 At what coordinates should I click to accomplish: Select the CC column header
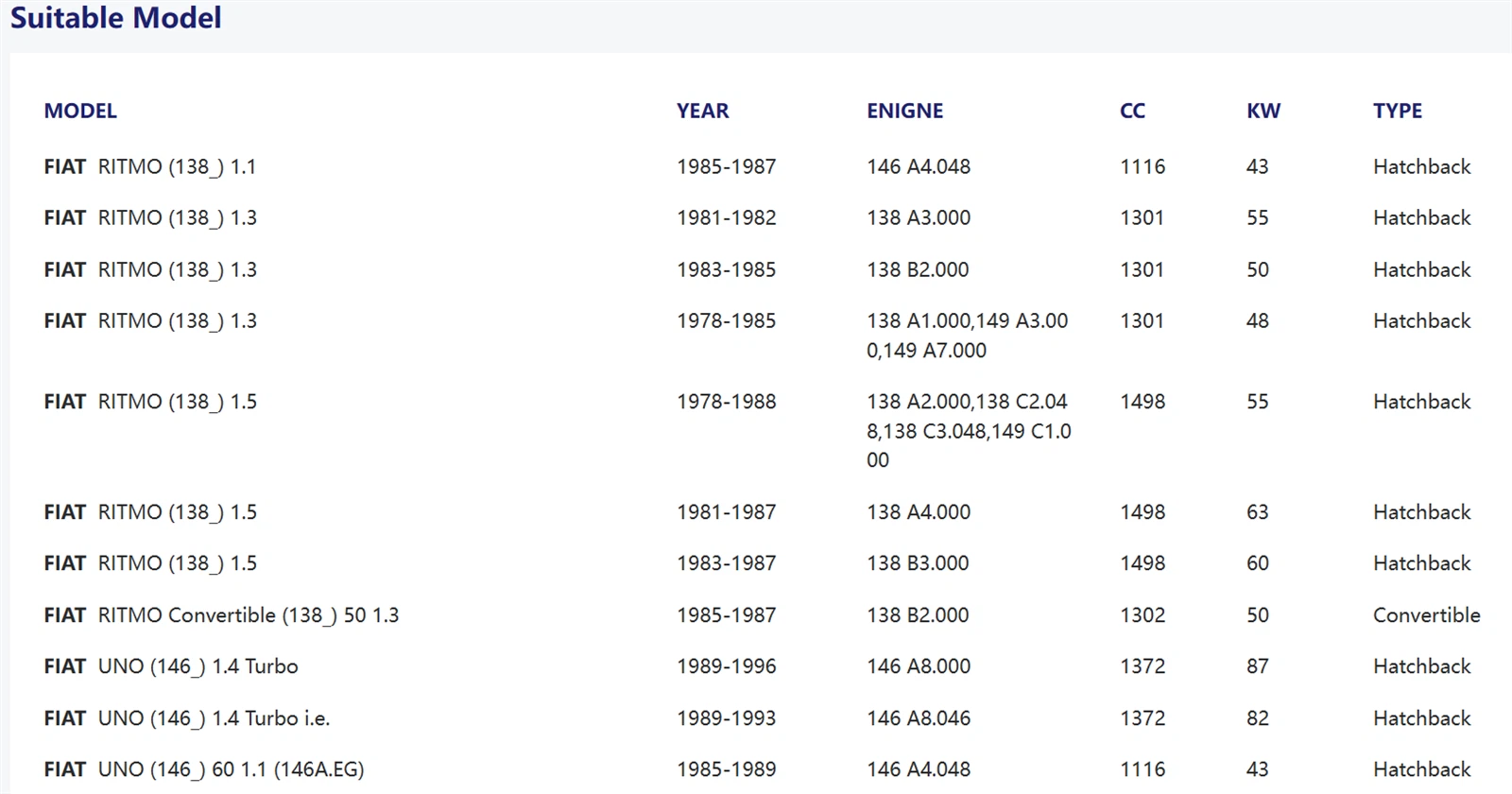(x=1132, y=111)
